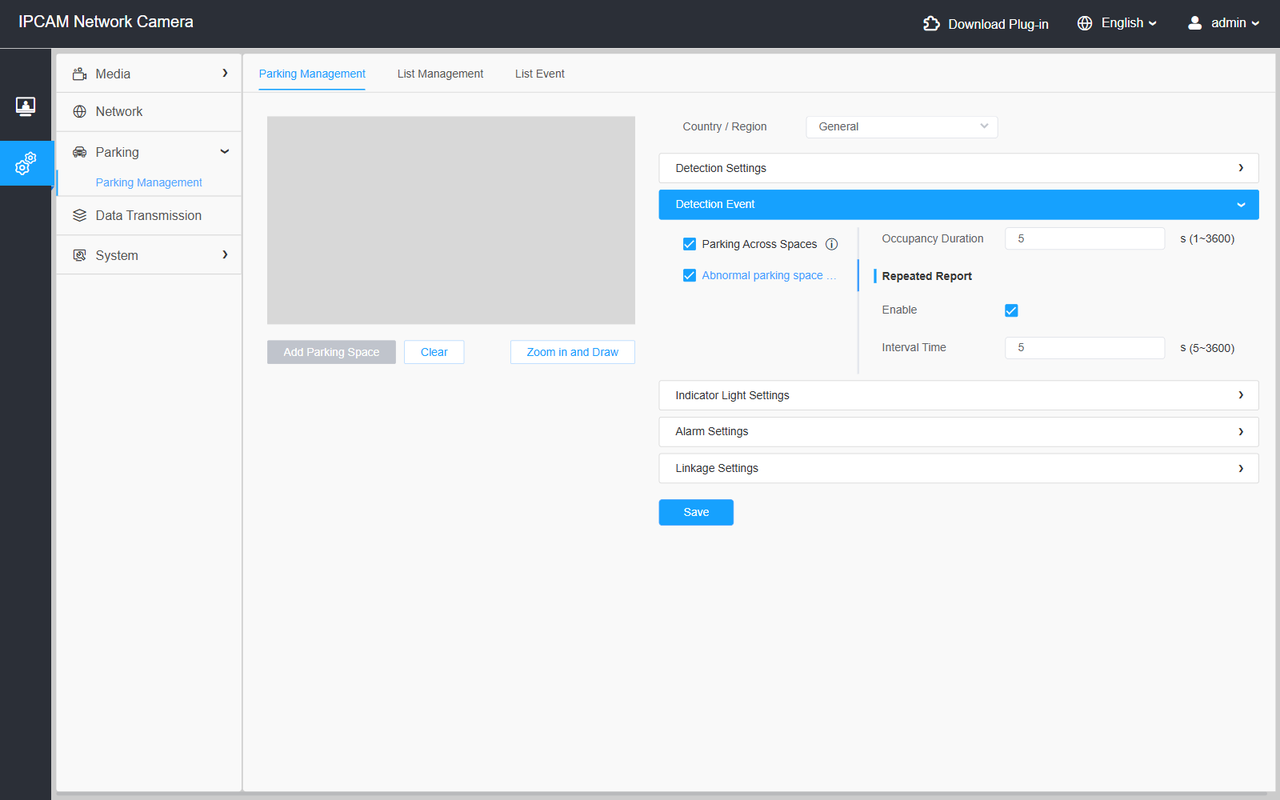Open the English language dropdown

click(1128, 23)
